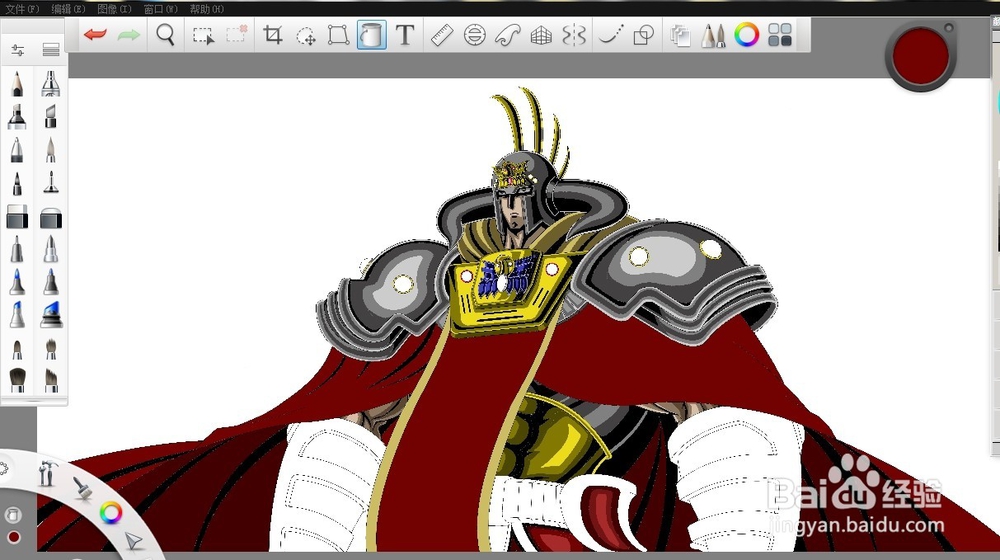Open the 编辑(E) menu
The image size is (1000, 560).
tap(68, 9)
